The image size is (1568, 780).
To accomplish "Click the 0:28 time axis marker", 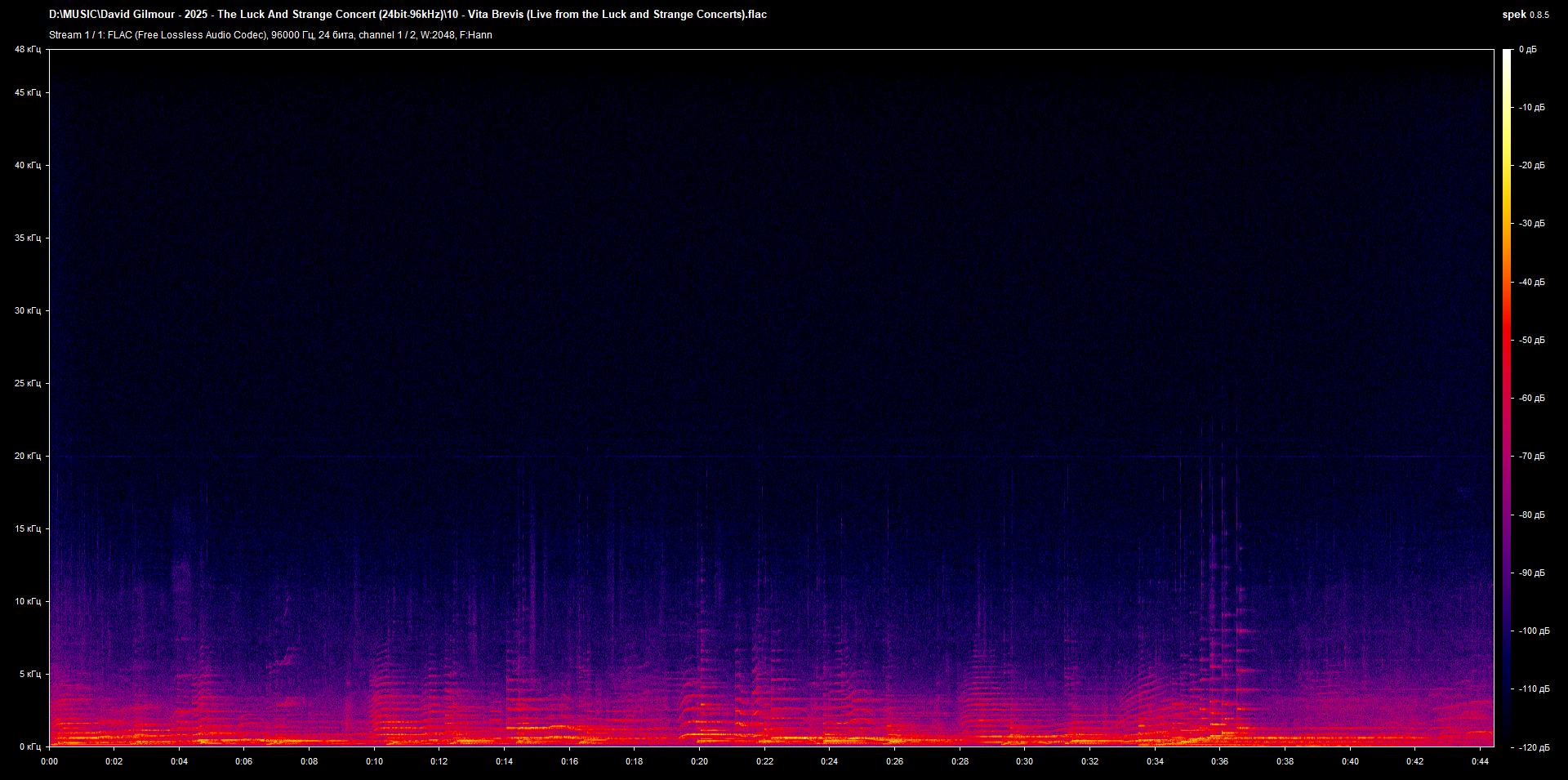I will [960, 761].
